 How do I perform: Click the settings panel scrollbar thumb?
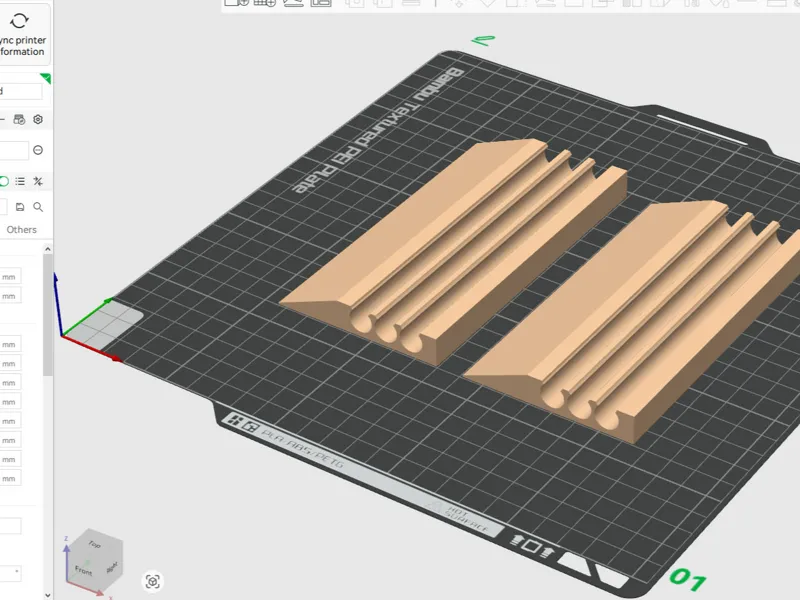47,315
